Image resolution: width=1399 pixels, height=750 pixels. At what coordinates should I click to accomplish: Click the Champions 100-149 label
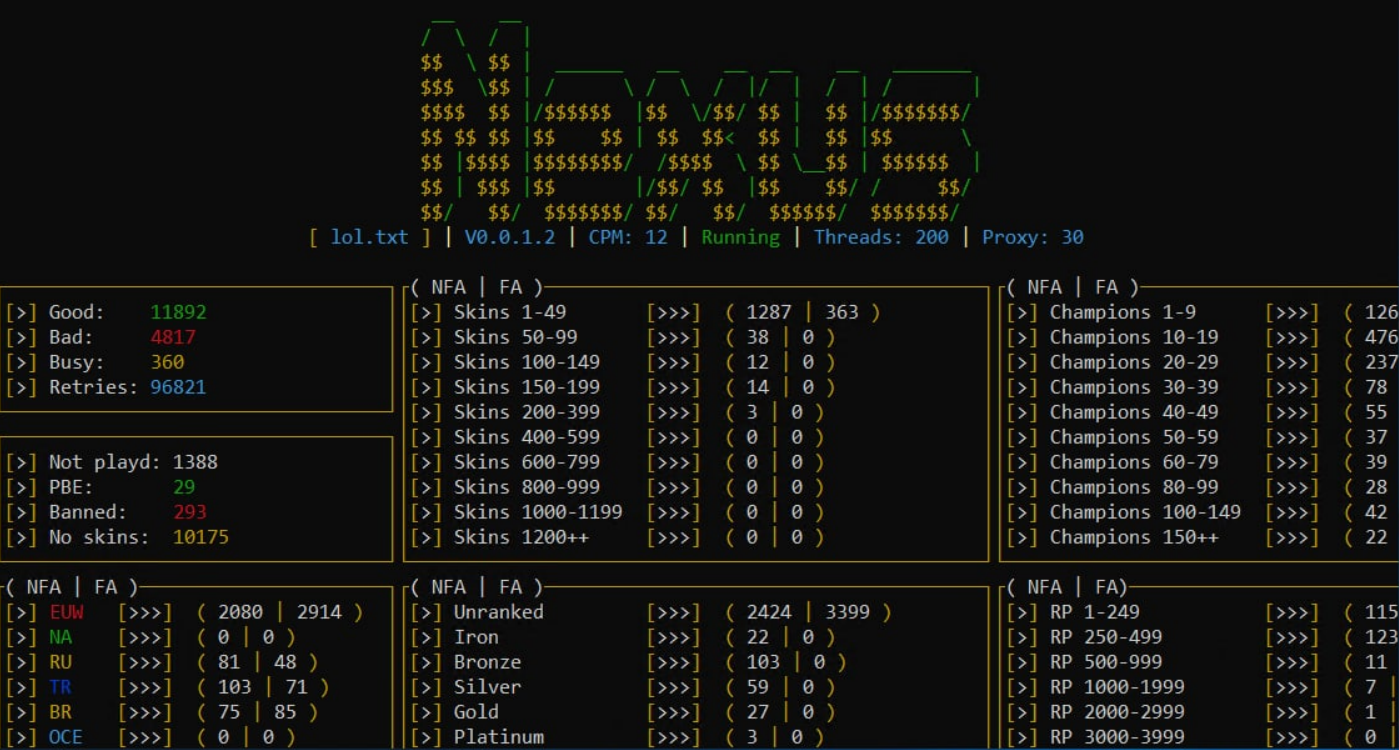coord(1145,512)
